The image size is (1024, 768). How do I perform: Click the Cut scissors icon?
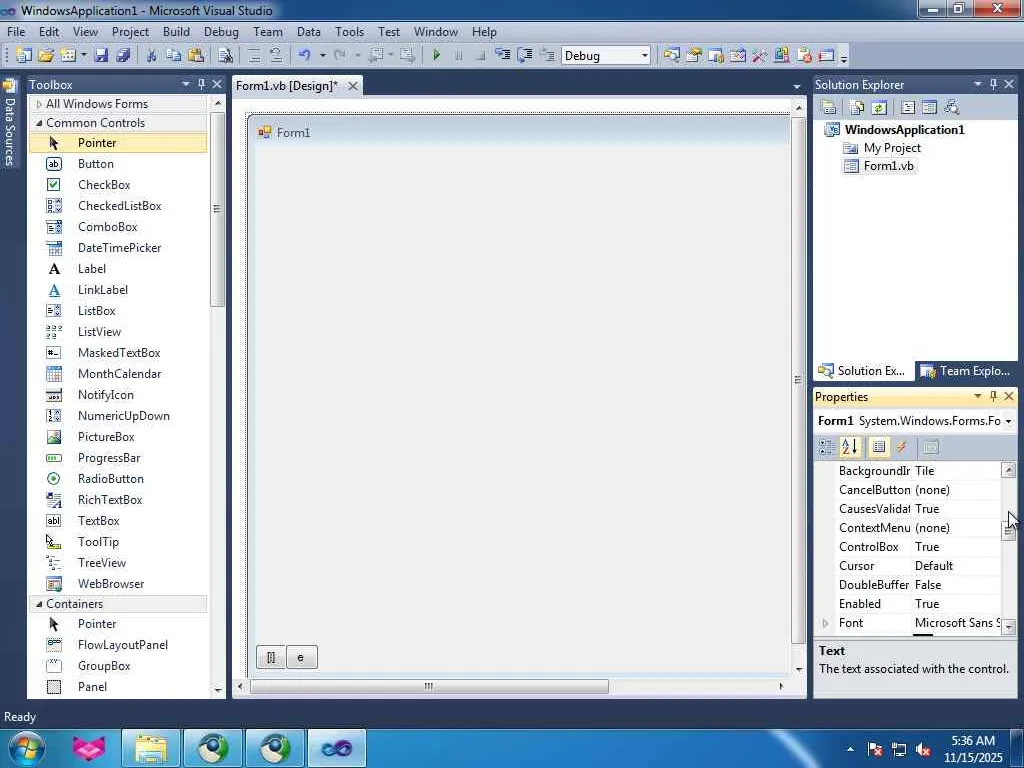[x=152, y=56]
